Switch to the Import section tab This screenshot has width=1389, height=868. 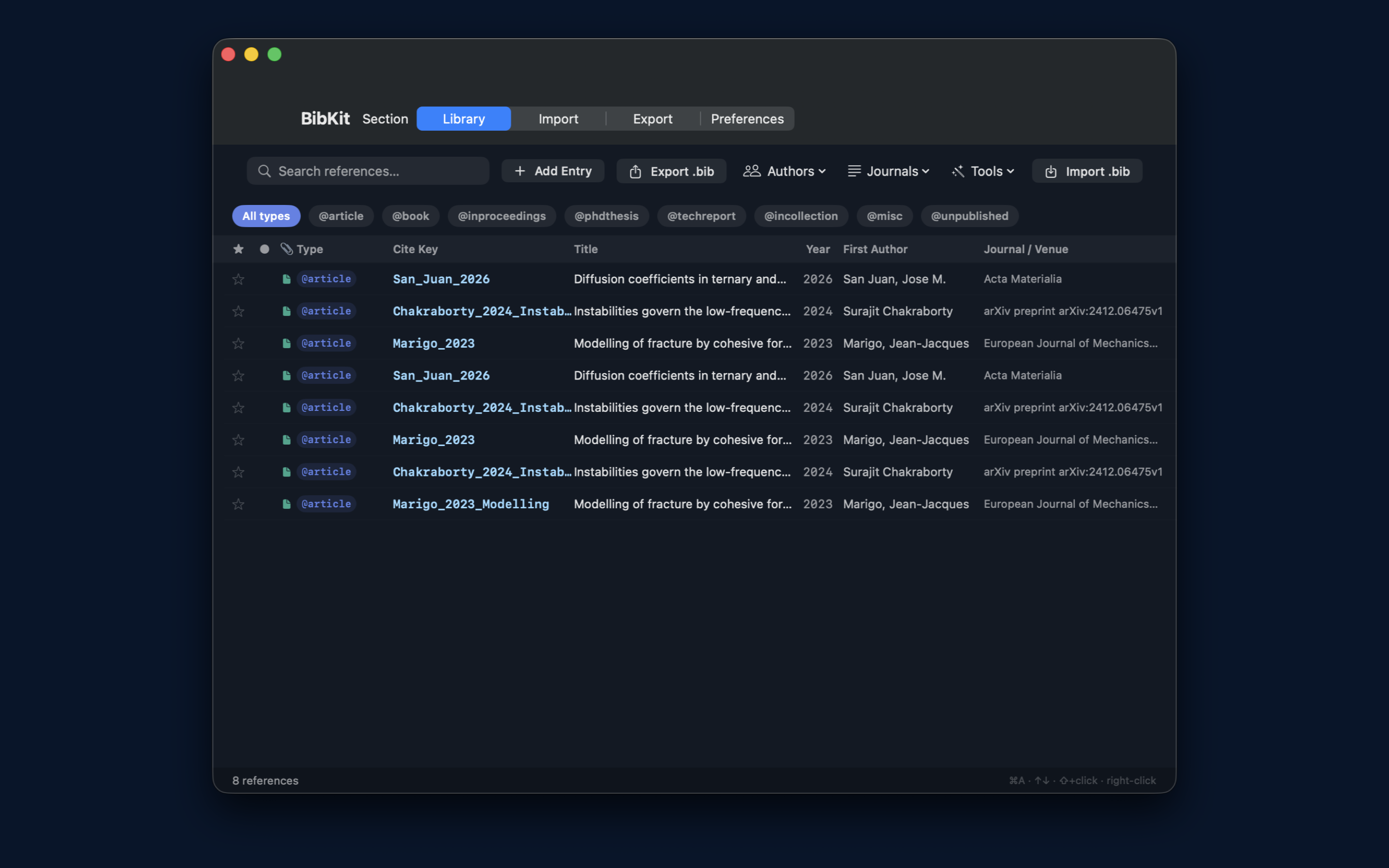click(558, 119)
